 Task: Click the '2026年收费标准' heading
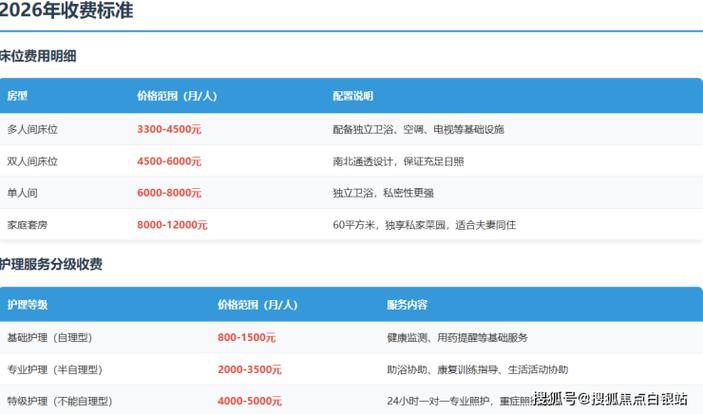click(66, 10)
